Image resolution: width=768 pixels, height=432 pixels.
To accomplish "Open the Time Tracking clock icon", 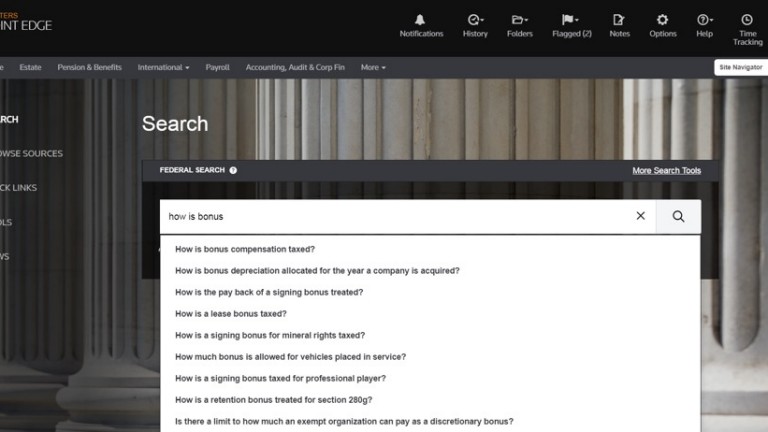I will [x=746, y=20].
